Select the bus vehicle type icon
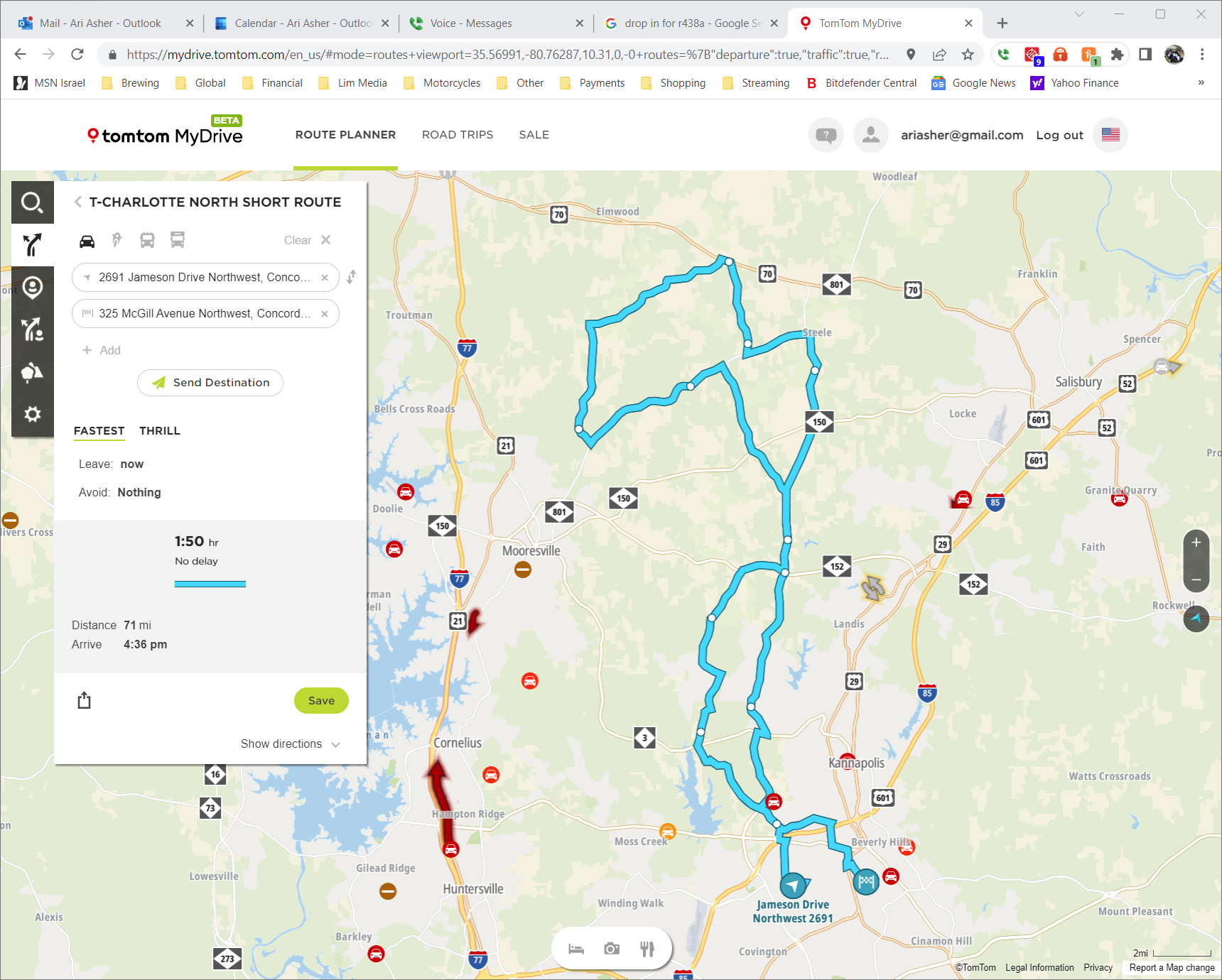1222x980 pixels. pyautogui.click(x=147, y=240)
